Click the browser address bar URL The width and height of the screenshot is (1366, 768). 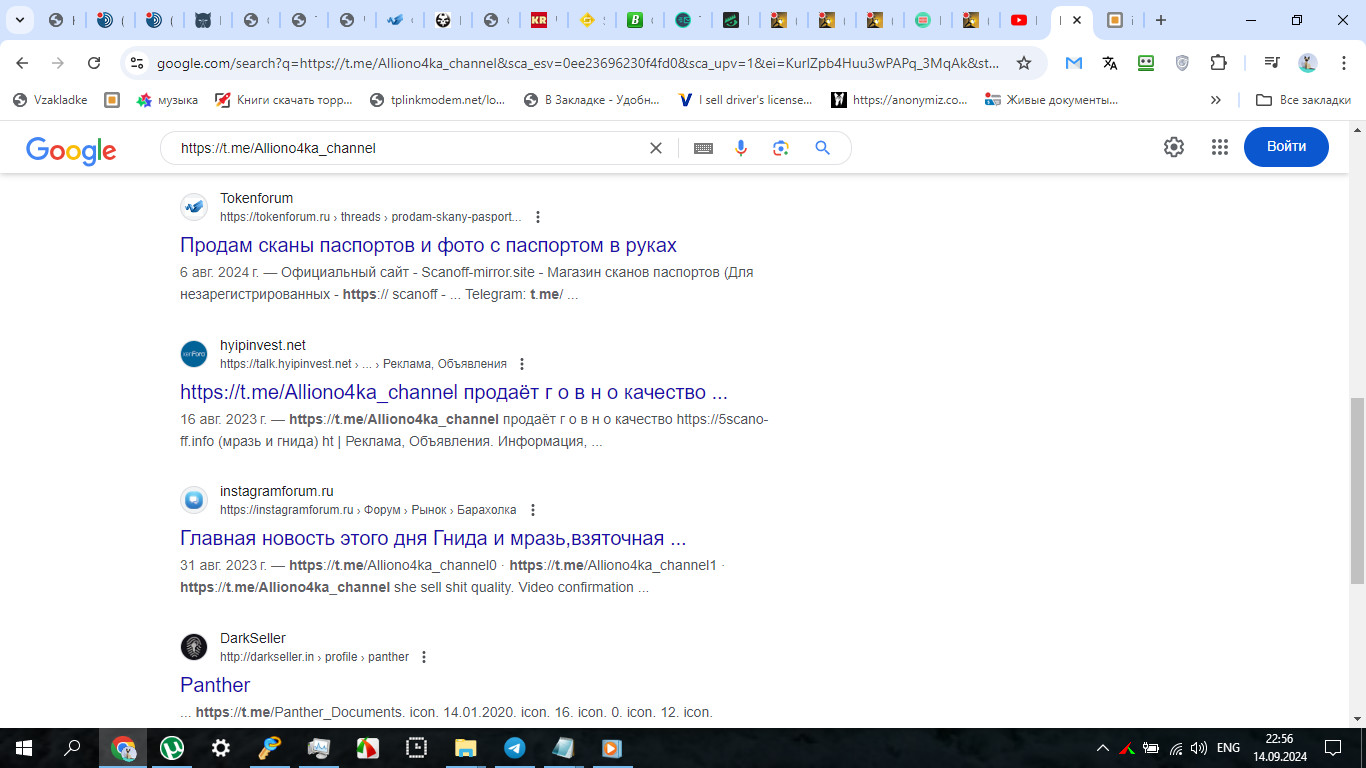tap(578, 63)
